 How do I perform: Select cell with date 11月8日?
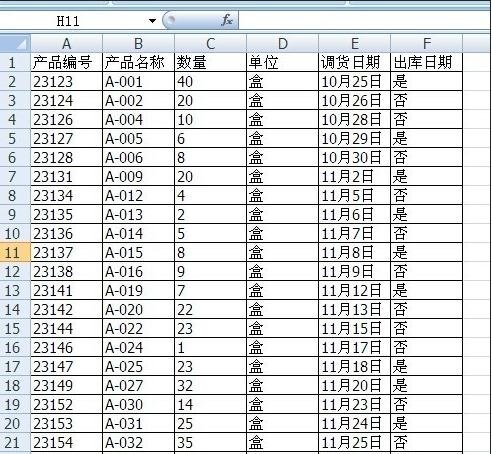(x=355, y=252)
